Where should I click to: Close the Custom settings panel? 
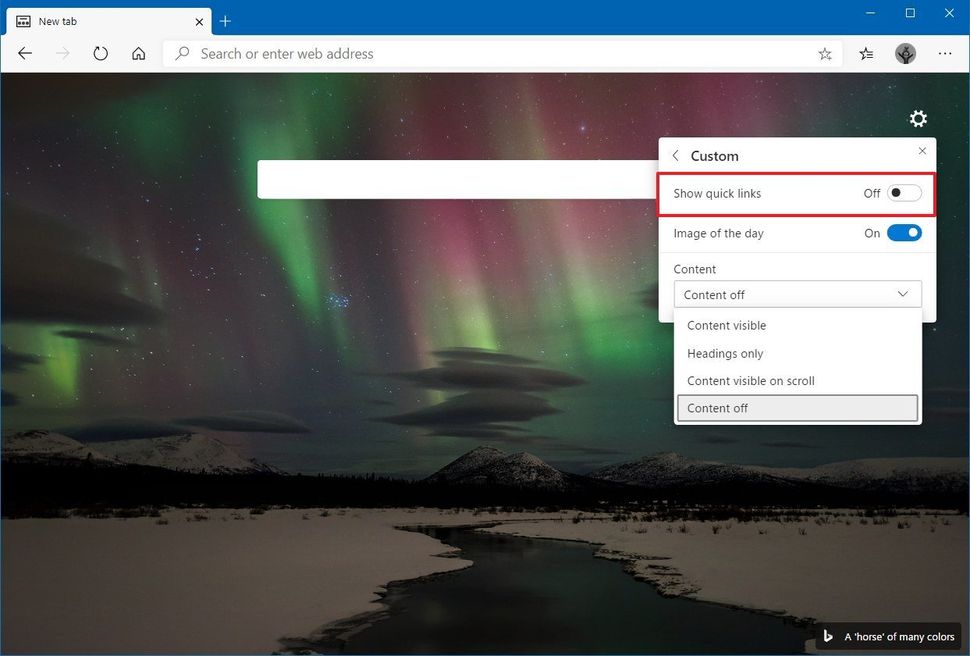point(921,150)
